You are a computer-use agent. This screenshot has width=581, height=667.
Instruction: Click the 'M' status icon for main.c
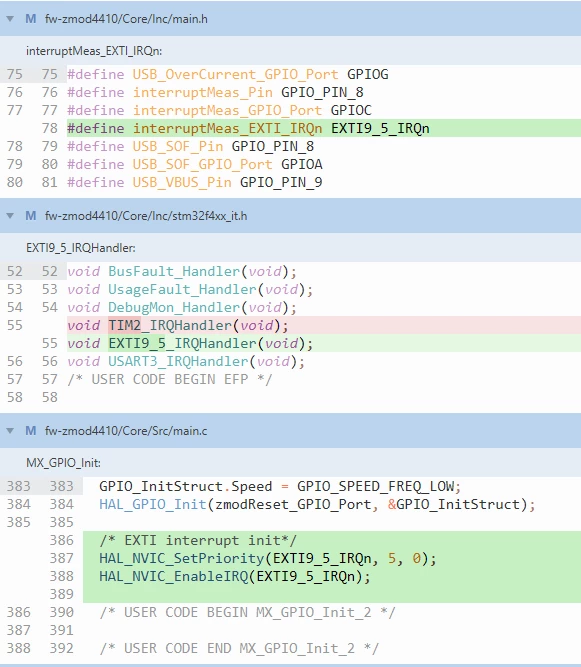click(x=31, y=430)
